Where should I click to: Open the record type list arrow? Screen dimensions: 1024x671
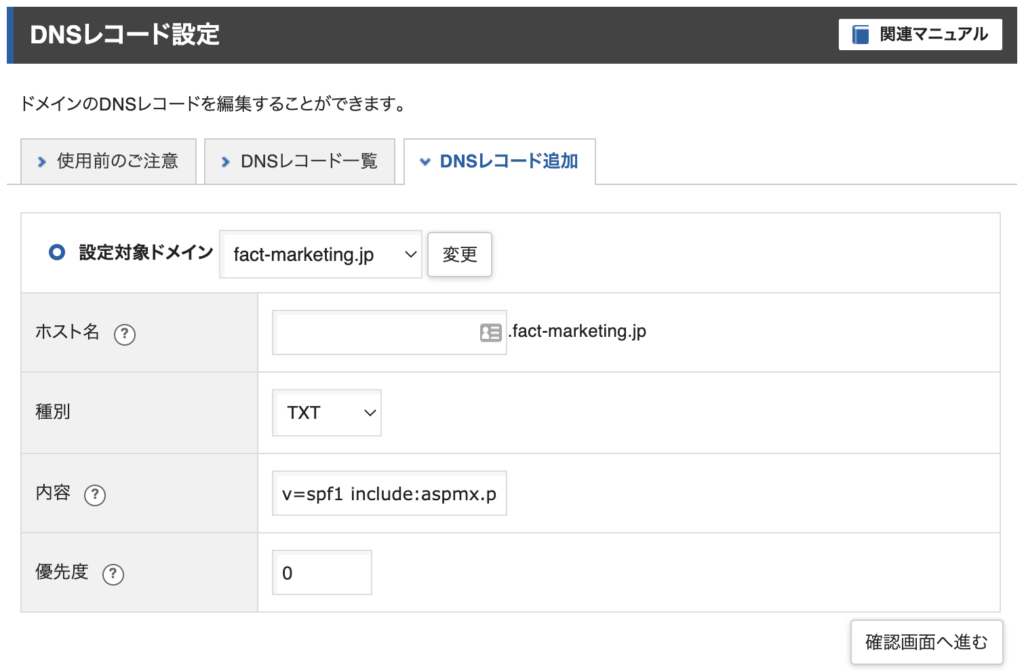(x=368, y=412)
